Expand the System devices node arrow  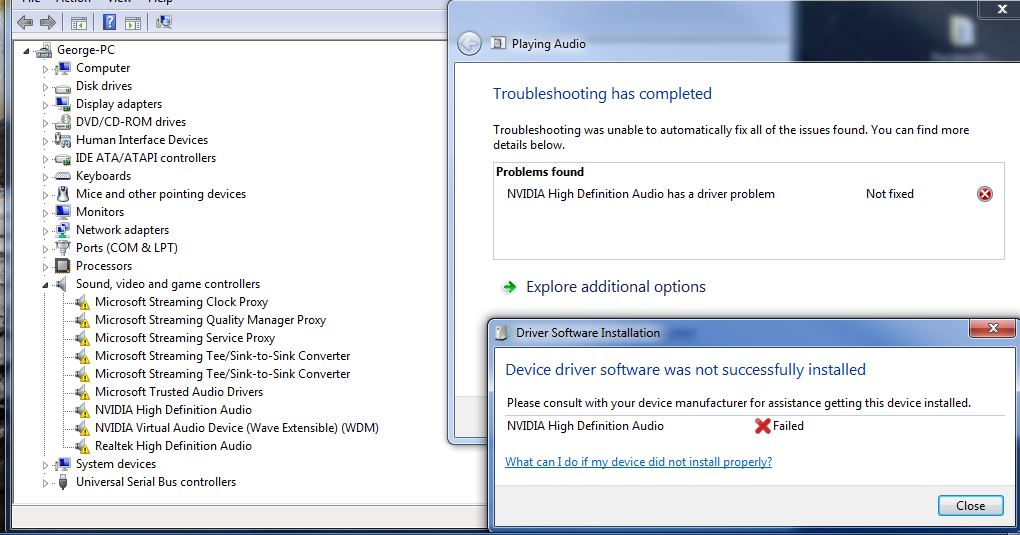click(x=46, y=465)
